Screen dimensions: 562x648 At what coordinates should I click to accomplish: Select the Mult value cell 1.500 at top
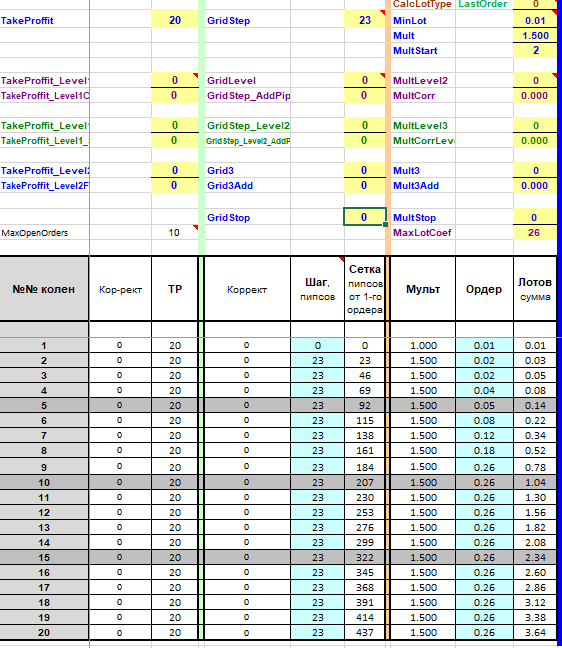click(535, 36)
